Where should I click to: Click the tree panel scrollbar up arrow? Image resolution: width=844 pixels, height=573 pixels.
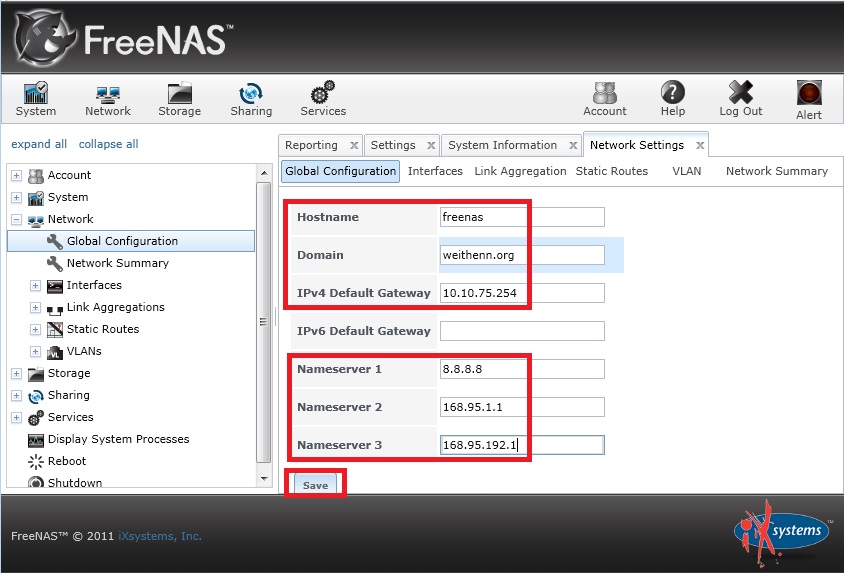[x=264, y=173]
